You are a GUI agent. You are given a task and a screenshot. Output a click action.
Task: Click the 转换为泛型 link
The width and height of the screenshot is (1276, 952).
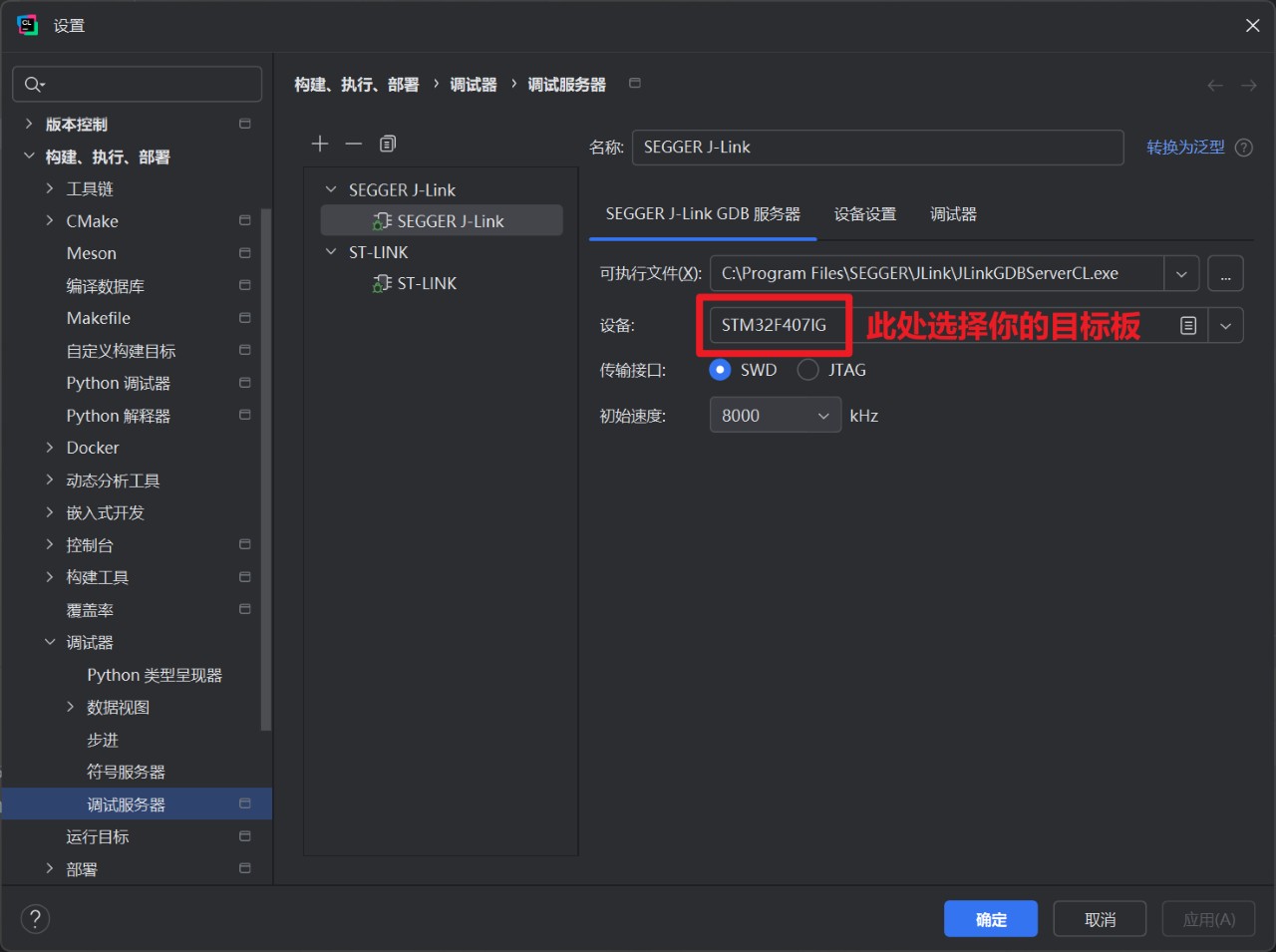click(1185, 148)
